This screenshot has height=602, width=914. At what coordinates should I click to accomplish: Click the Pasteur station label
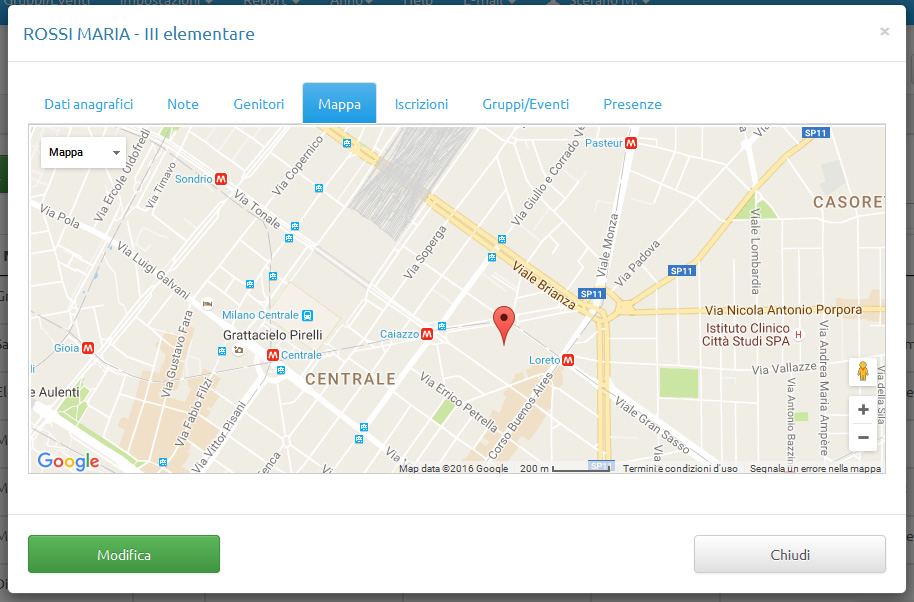(604, 143)
